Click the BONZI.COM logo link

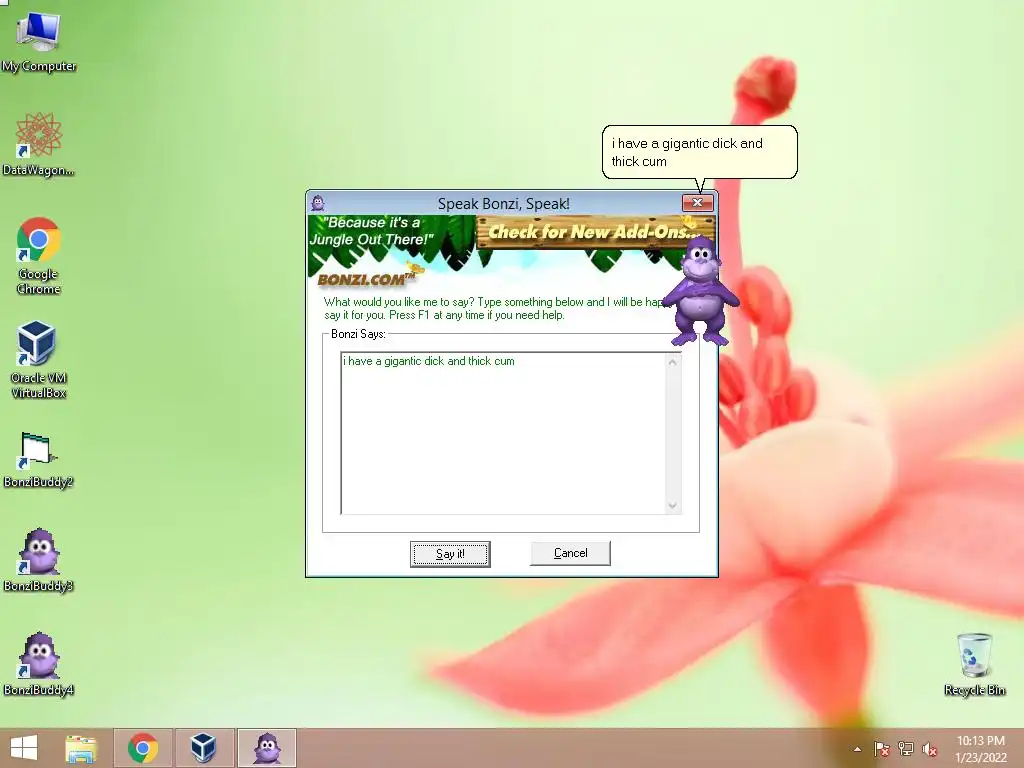click(x=366, y=279)
